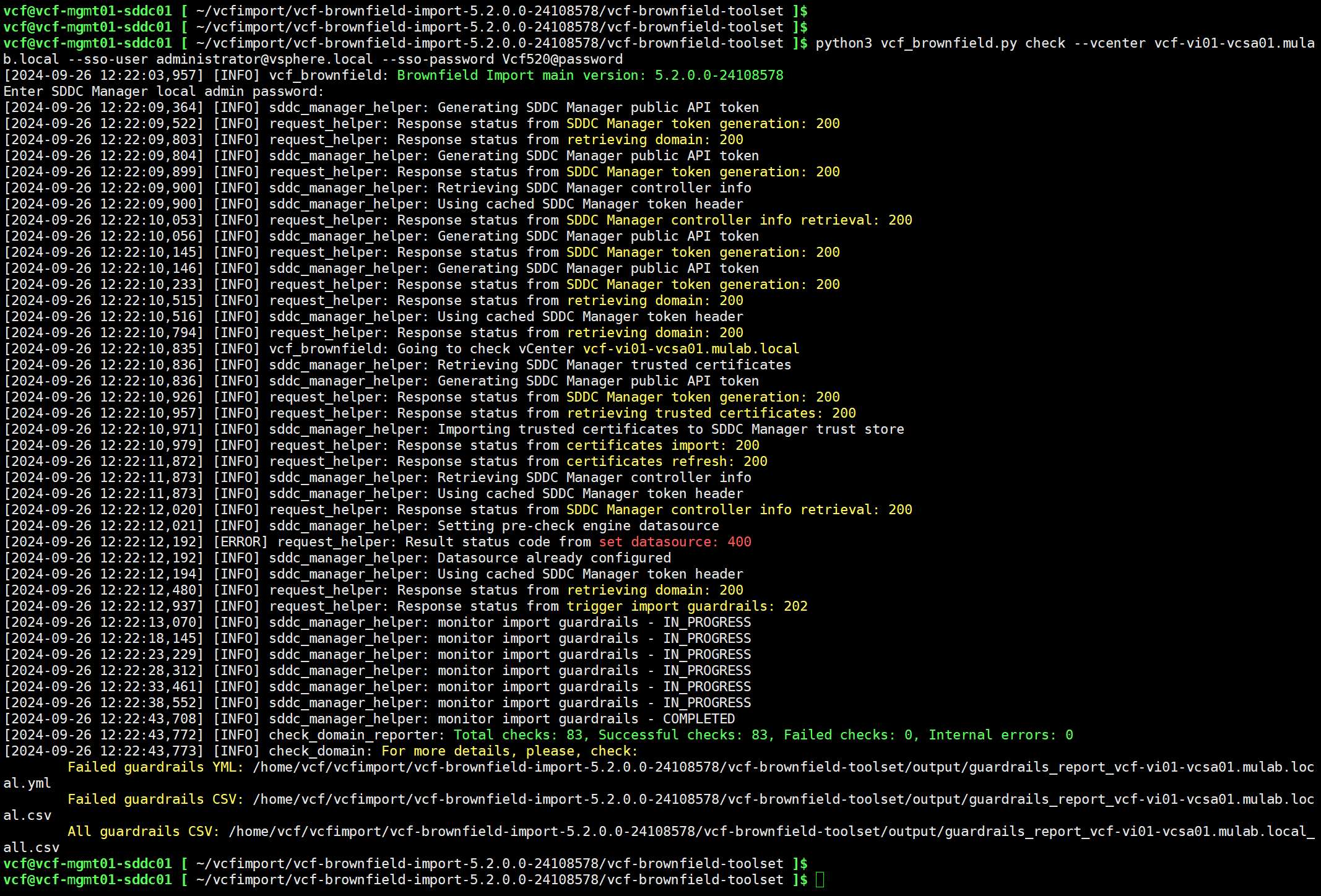1321x896 pixels.
Task: Click the All guardrails CSV file path
Action: click(x=771, y=832)
